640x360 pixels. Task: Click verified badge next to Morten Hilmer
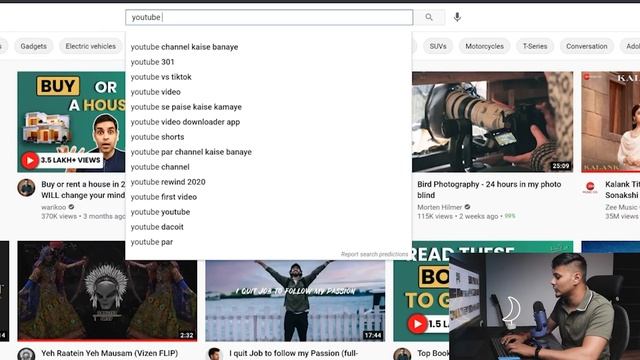467,207
